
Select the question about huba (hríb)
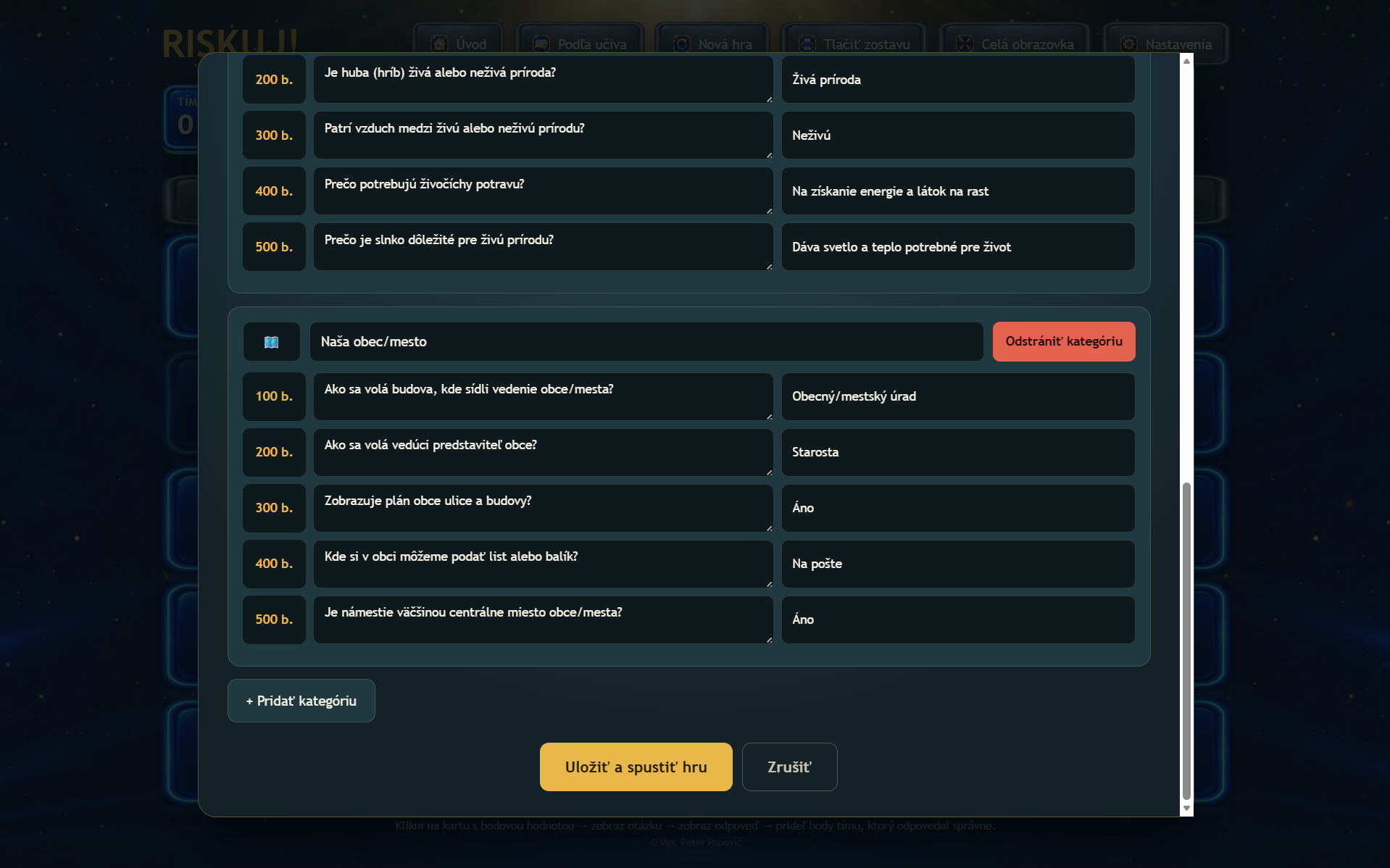click(544, 80)
